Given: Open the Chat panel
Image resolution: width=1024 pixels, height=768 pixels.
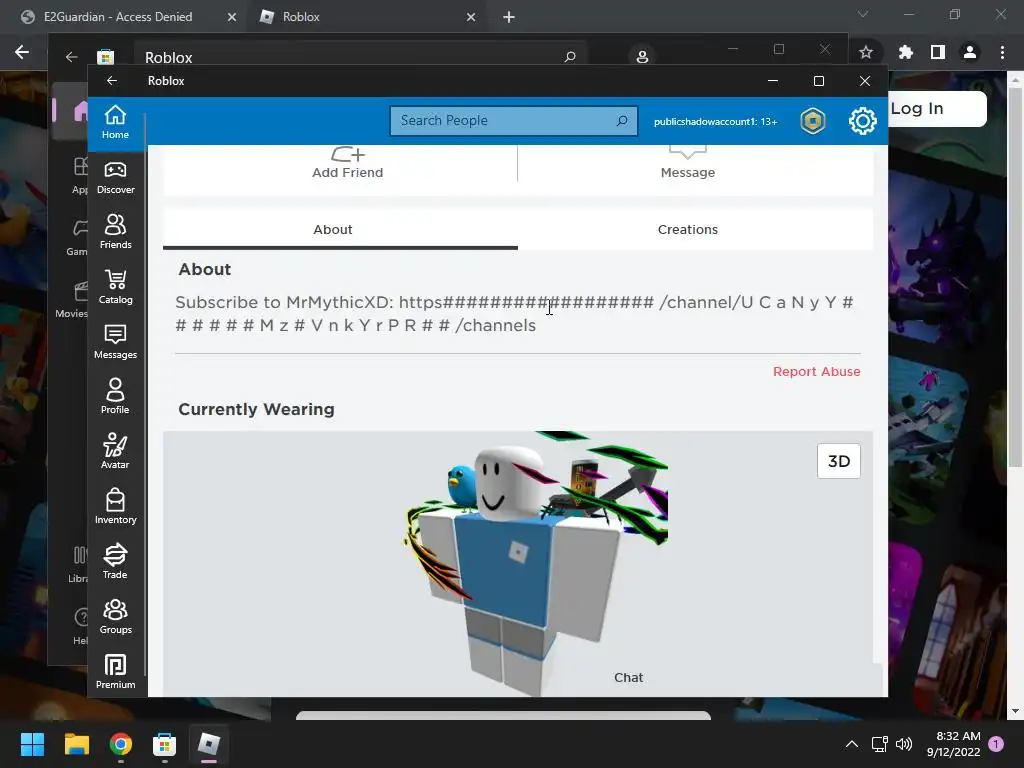Looking at the screenshot, I should click(628, 677).
